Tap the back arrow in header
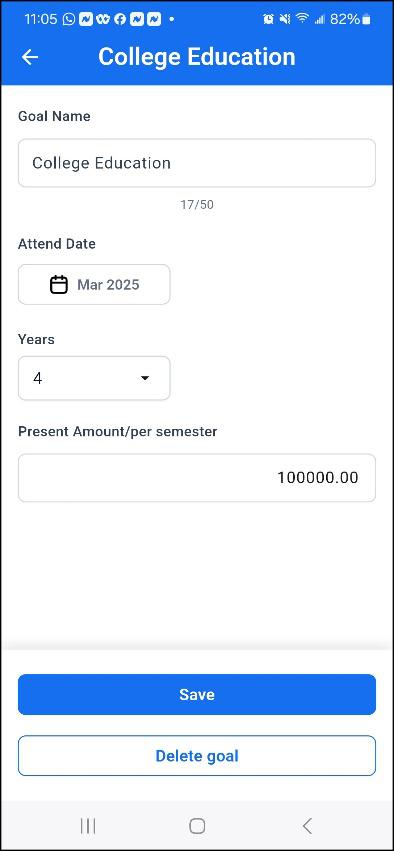Screen dimensions: 394x851 29,57
